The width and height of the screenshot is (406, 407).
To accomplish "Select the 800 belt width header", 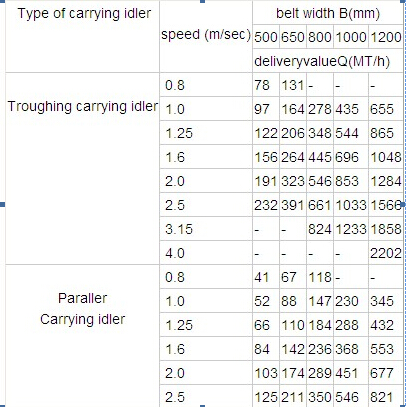I will tap(320, 37).
